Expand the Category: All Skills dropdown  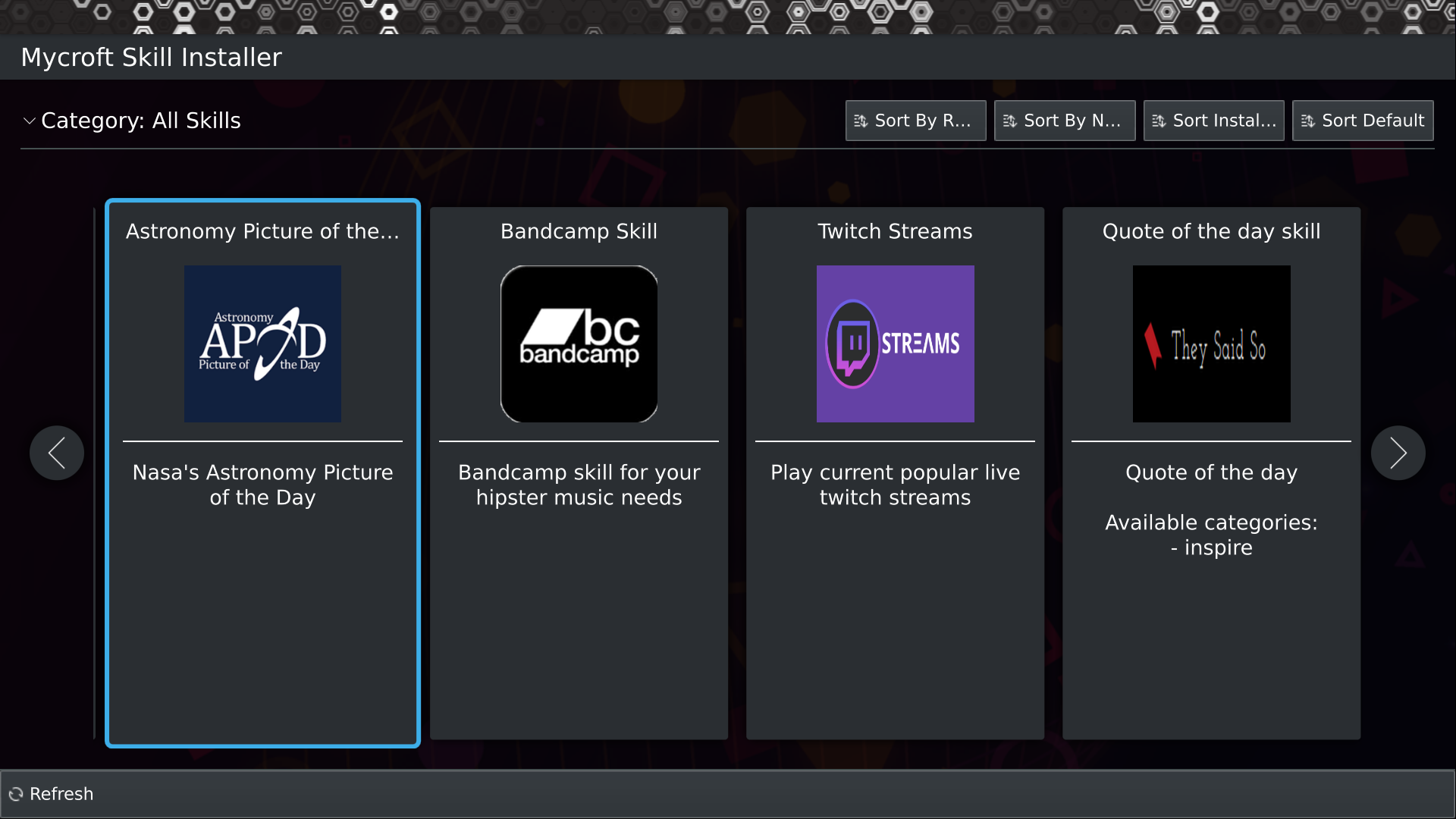pos(132,121)
